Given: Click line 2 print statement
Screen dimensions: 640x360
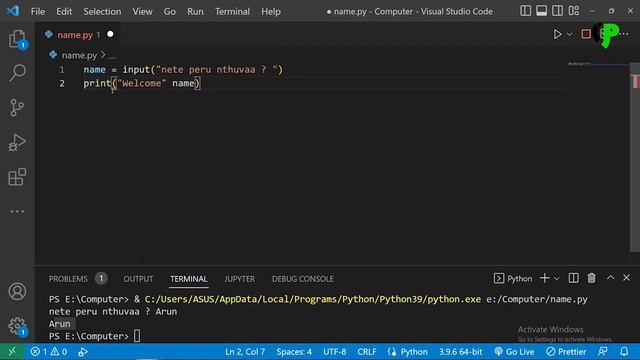Looking at the screenshot, I should tap(142, 83).
